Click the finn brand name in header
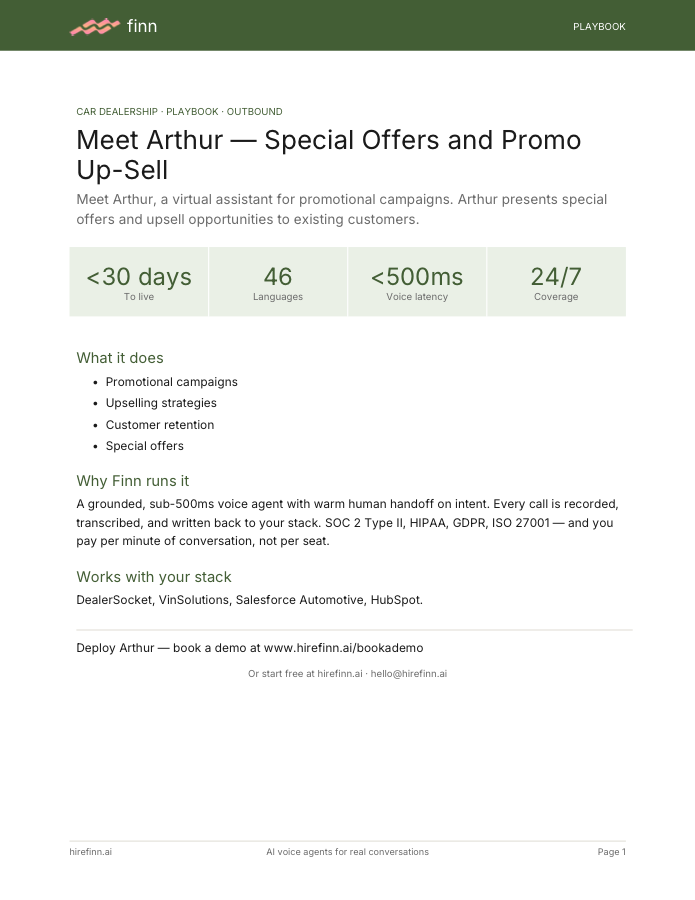The image size is (695, 900). coord(142,26)
